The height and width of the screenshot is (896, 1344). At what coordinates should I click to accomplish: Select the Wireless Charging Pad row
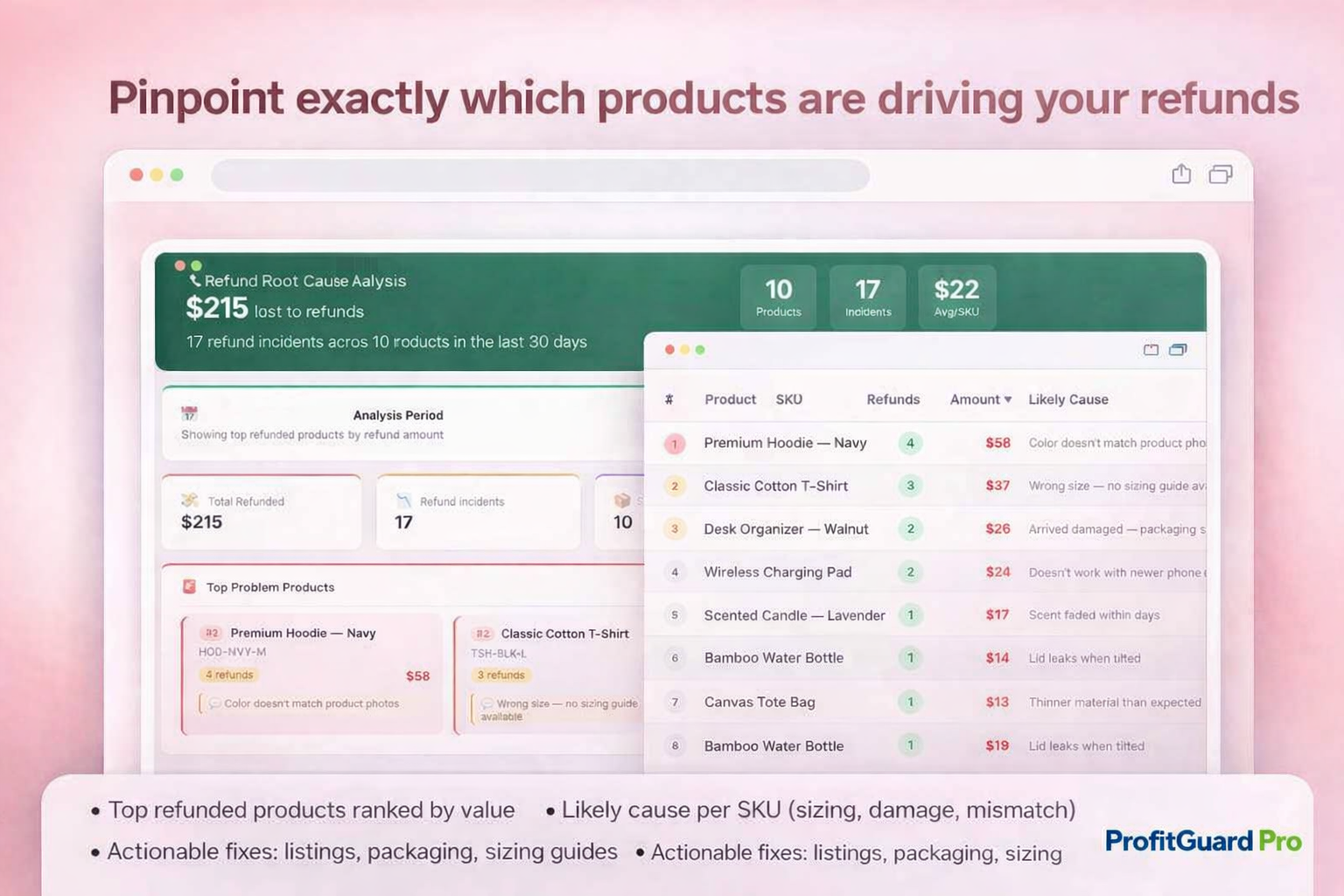(x=926, y=571)
